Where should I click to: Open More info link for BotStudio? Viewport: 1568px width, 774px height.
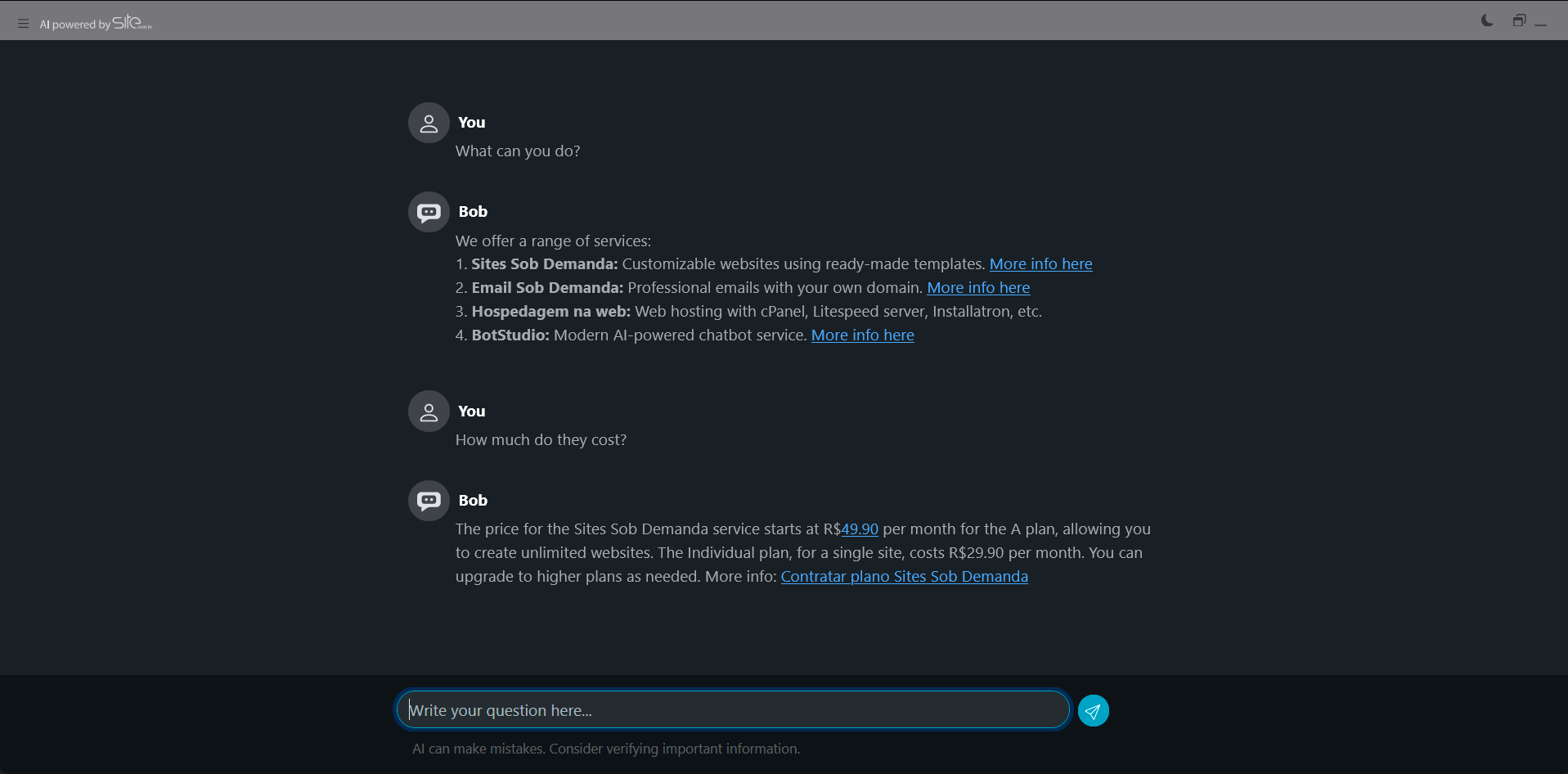point(862,335)
